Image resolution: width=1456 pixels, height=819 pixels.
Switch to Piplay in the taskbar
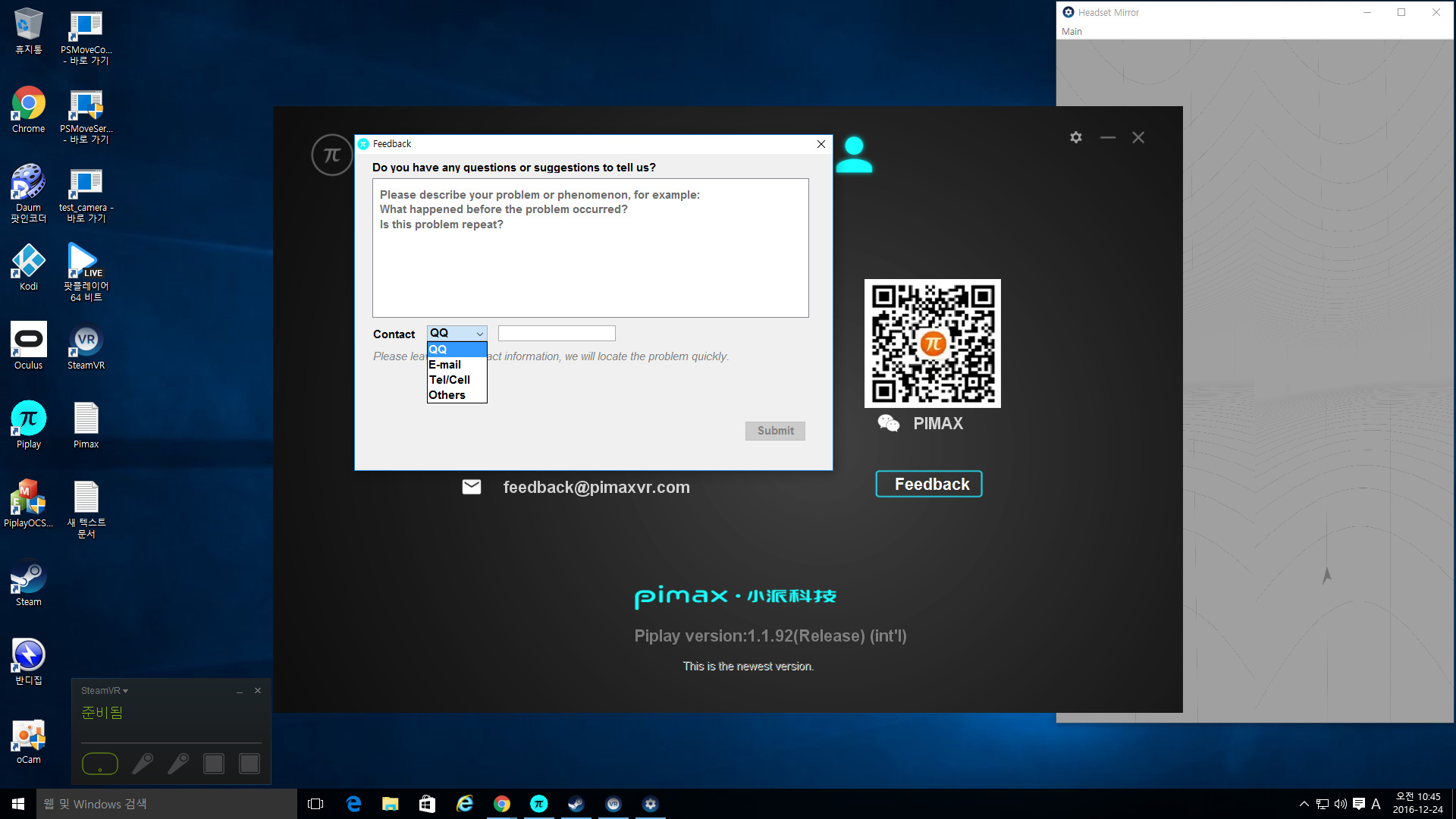click(538, 804)
